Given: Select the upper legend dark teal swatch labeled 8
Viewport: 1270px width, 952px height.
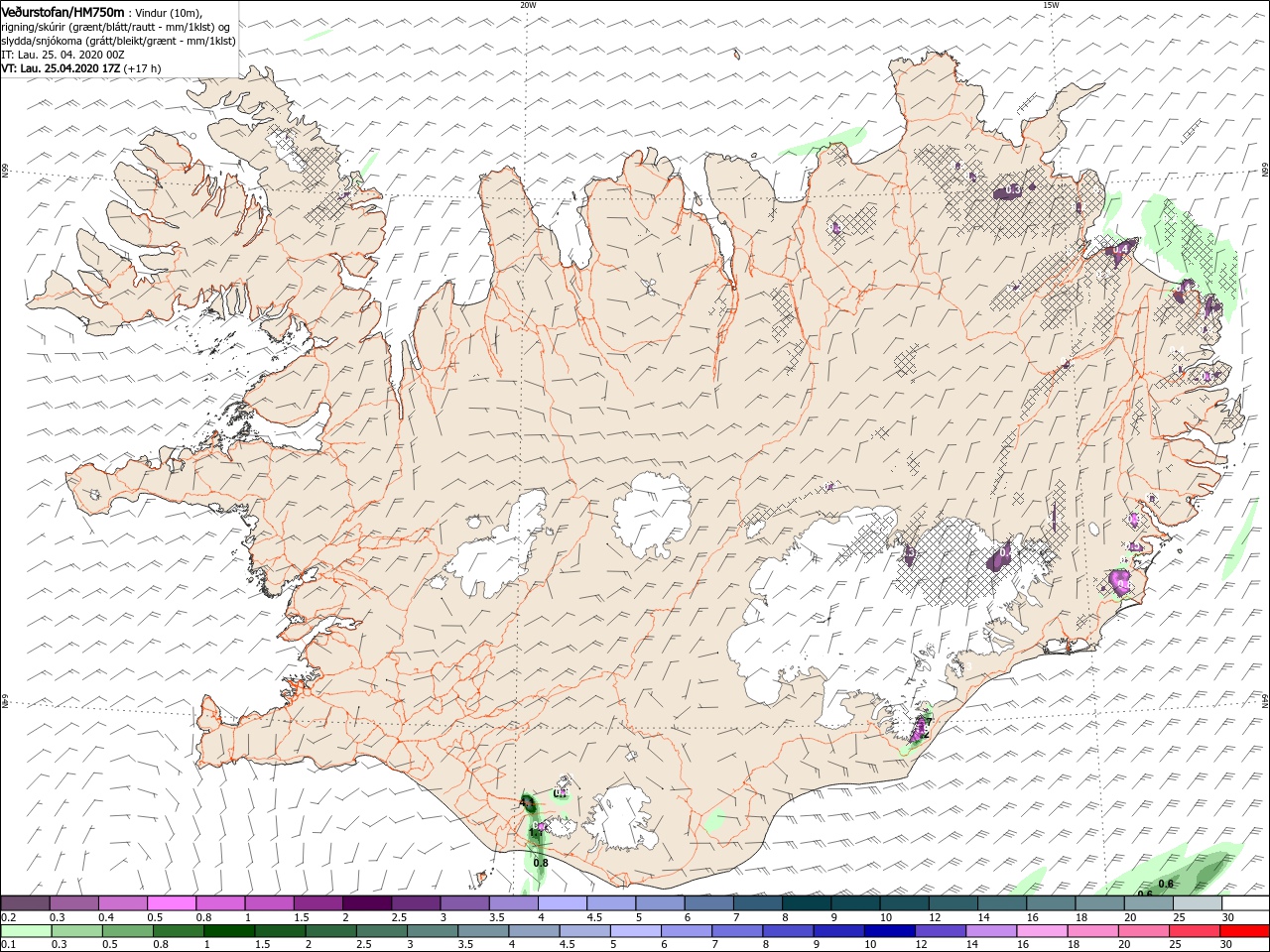Looking at the screenshot, I should tap(806, 903).
